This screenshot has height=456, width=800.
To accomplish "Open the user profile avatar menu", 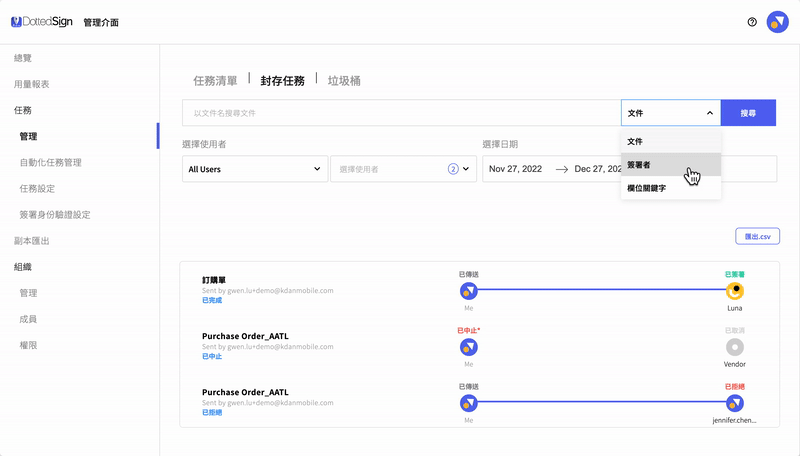I will pyautogui.click(x=777, y=22).
